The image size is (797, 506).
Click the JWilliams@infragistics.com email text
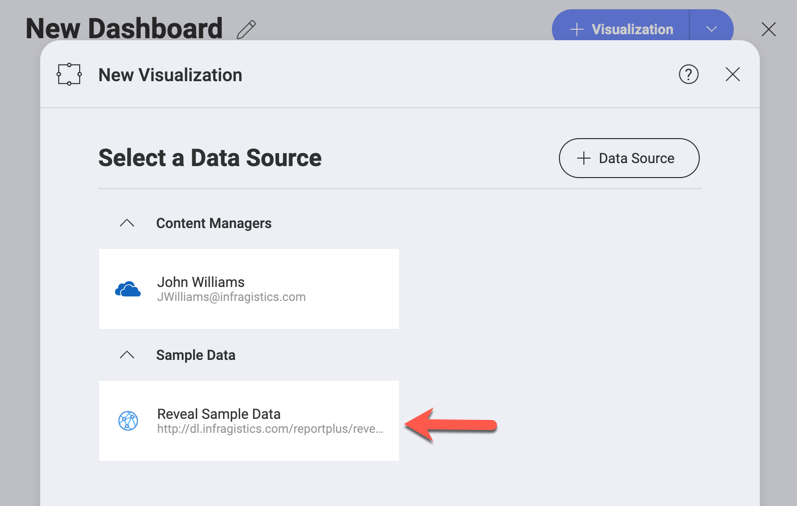tap(231, 297)
